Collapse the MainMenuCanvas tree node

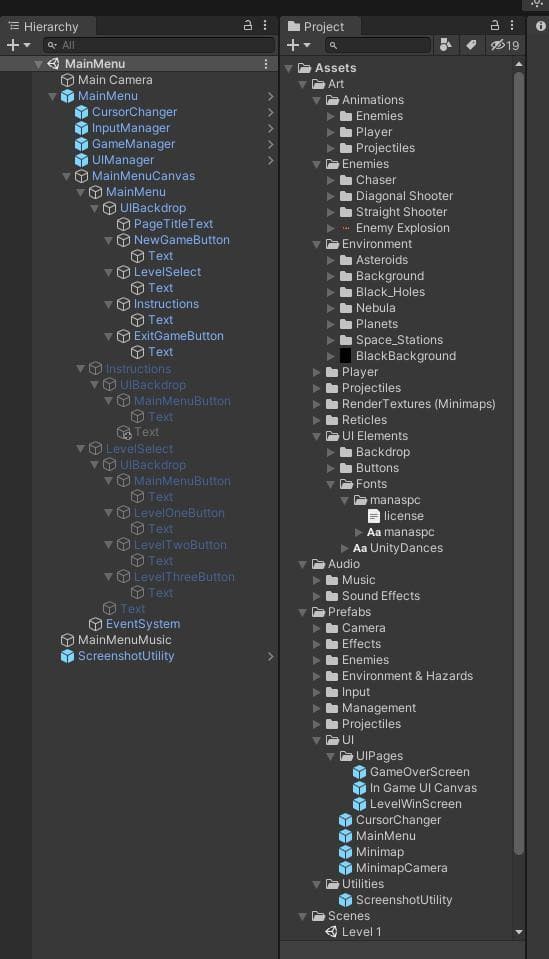coord(67,176)
